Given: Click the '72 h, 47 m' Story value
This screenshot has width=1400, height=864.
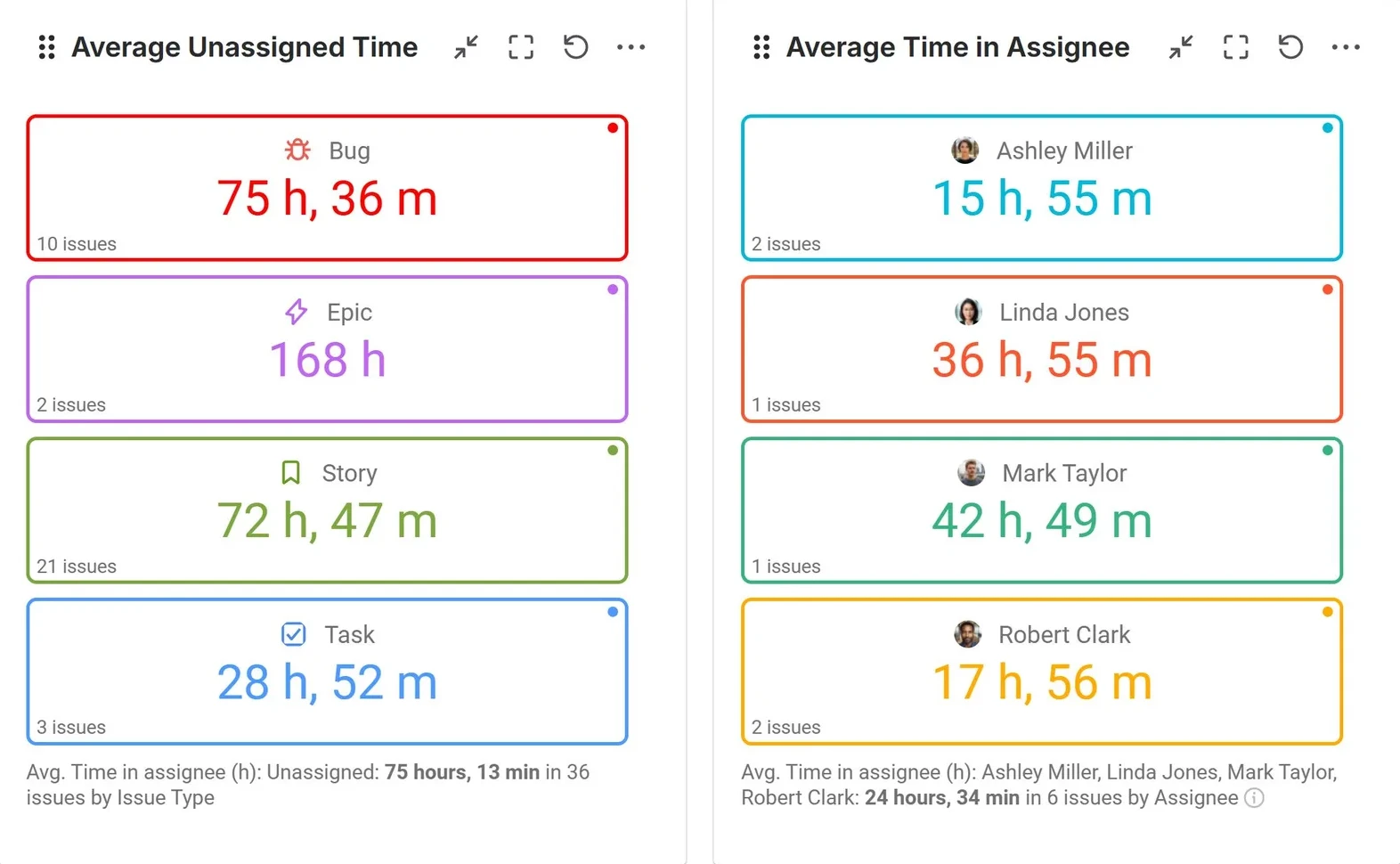Looking at the screenshot, I should tap(327, 521).
